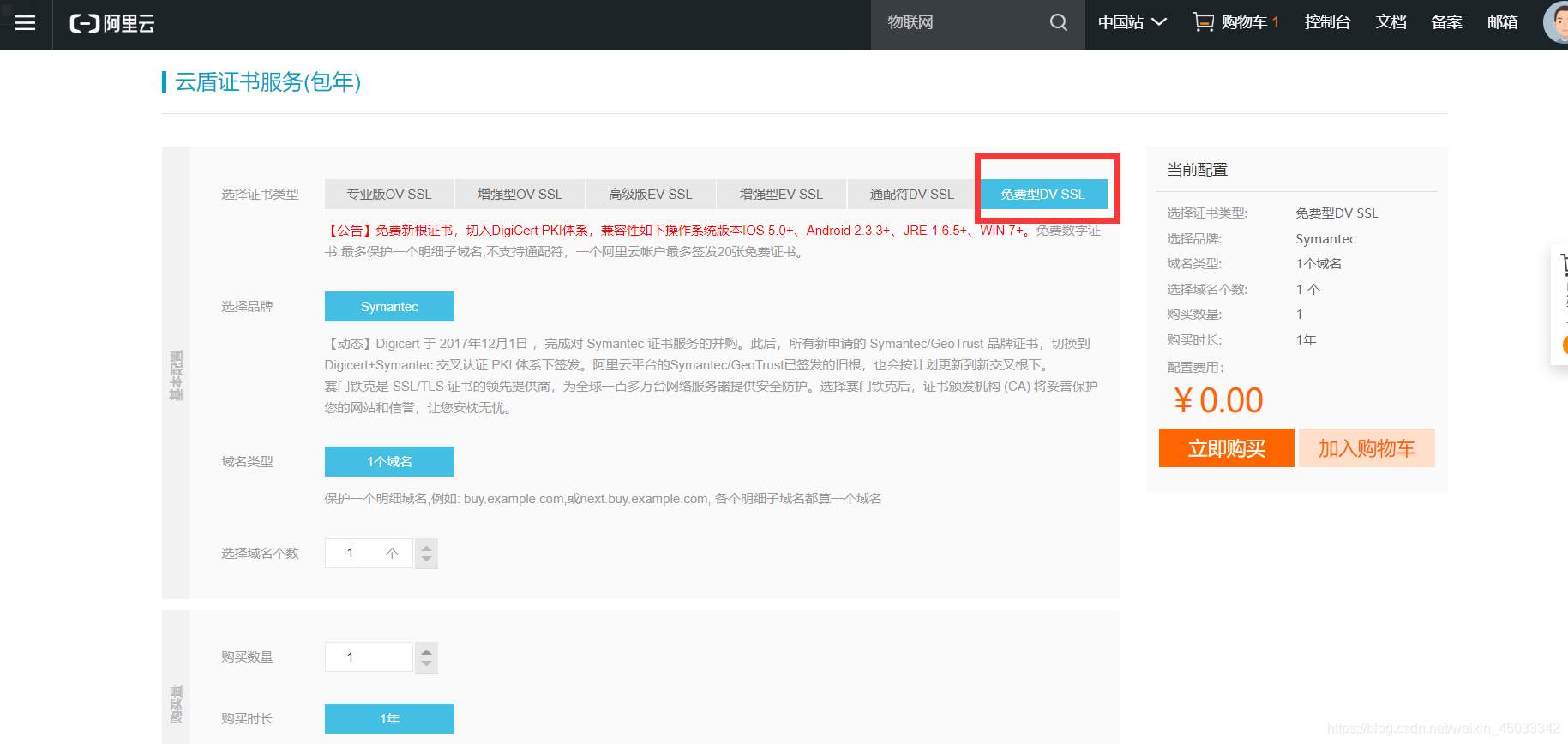Image resolution: width=1568 pixels, height=744 pixels.
Task: Click 加入购物车 add to cart button
Action: point(1367,448)
